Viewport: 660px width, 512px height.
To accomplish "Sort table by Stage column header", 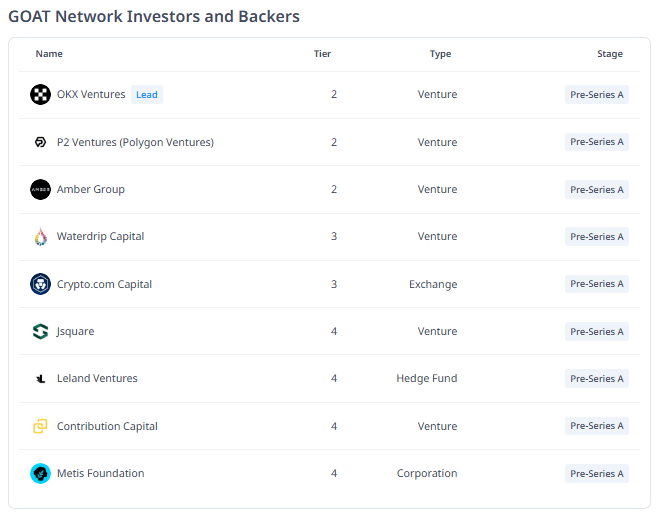I will (x=609, y=54).
